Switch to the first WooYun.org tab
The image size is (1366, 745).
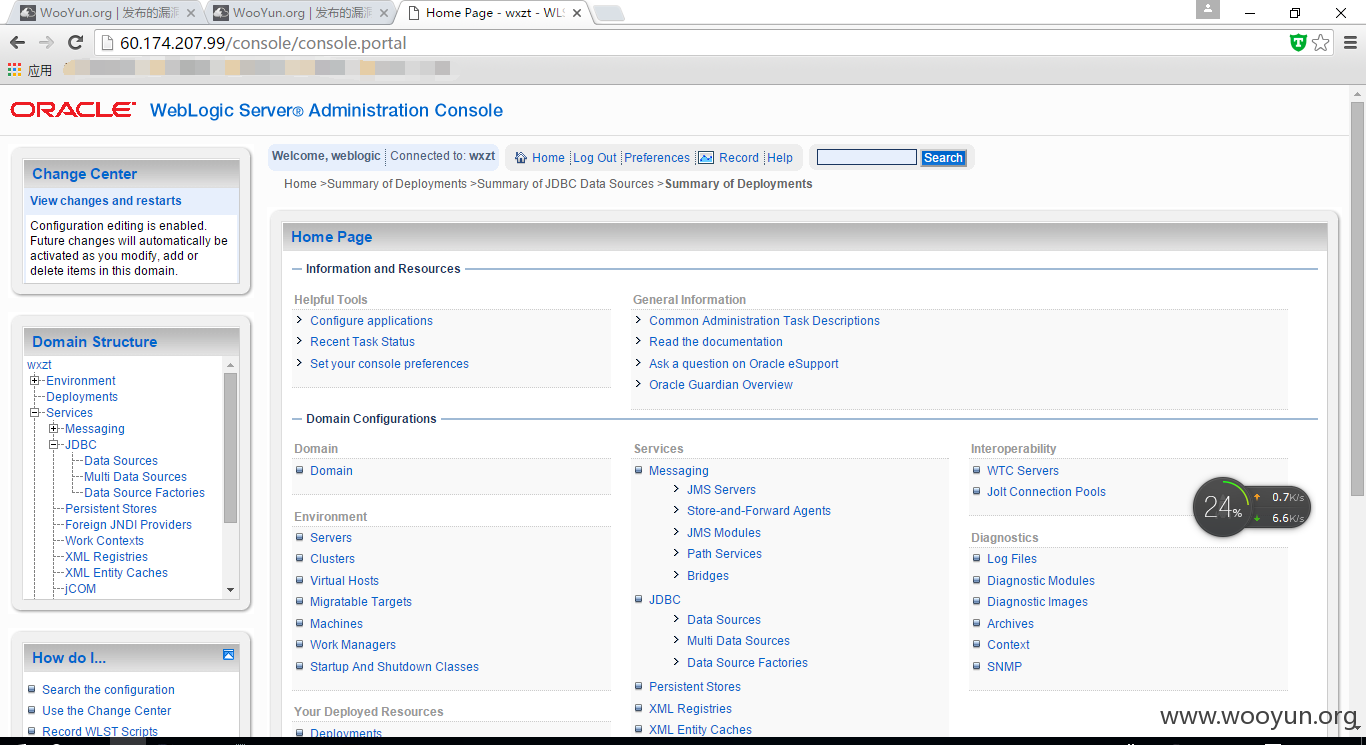(103, 13)
